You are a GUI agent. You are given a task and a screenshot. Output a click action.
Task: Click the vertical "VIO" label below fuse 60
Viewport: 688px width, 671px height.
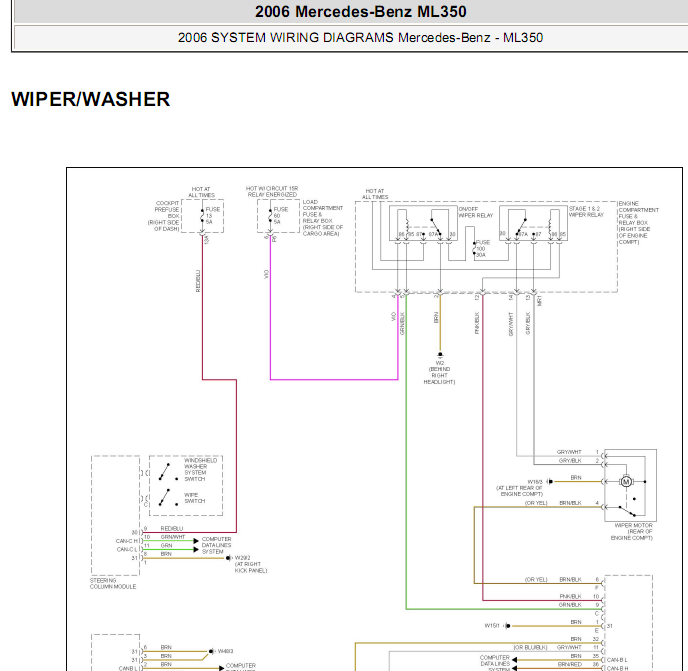[266, 274]
